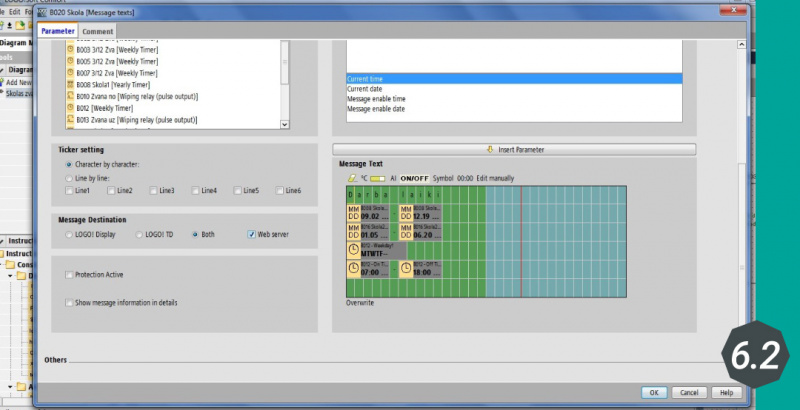Click the eraser icon in Message Text toolbar
This screenshot has width=800, height=410.
pyautogui.click(x=351, y=177)
